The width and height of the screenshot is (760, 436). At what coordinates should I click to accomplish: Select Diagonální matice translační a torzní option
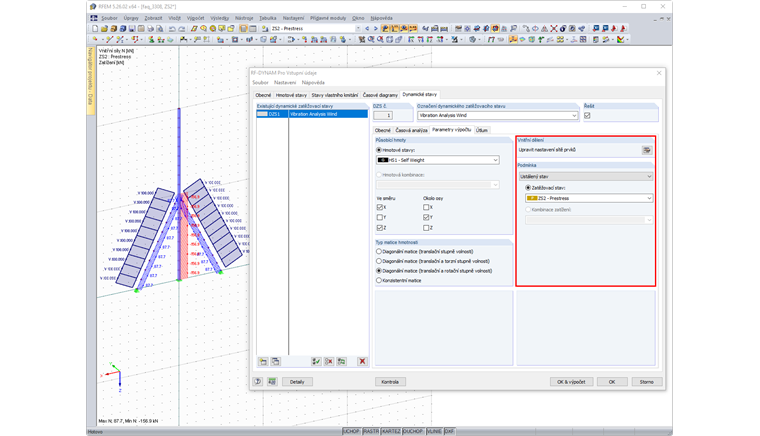click(x=379, y=261)
